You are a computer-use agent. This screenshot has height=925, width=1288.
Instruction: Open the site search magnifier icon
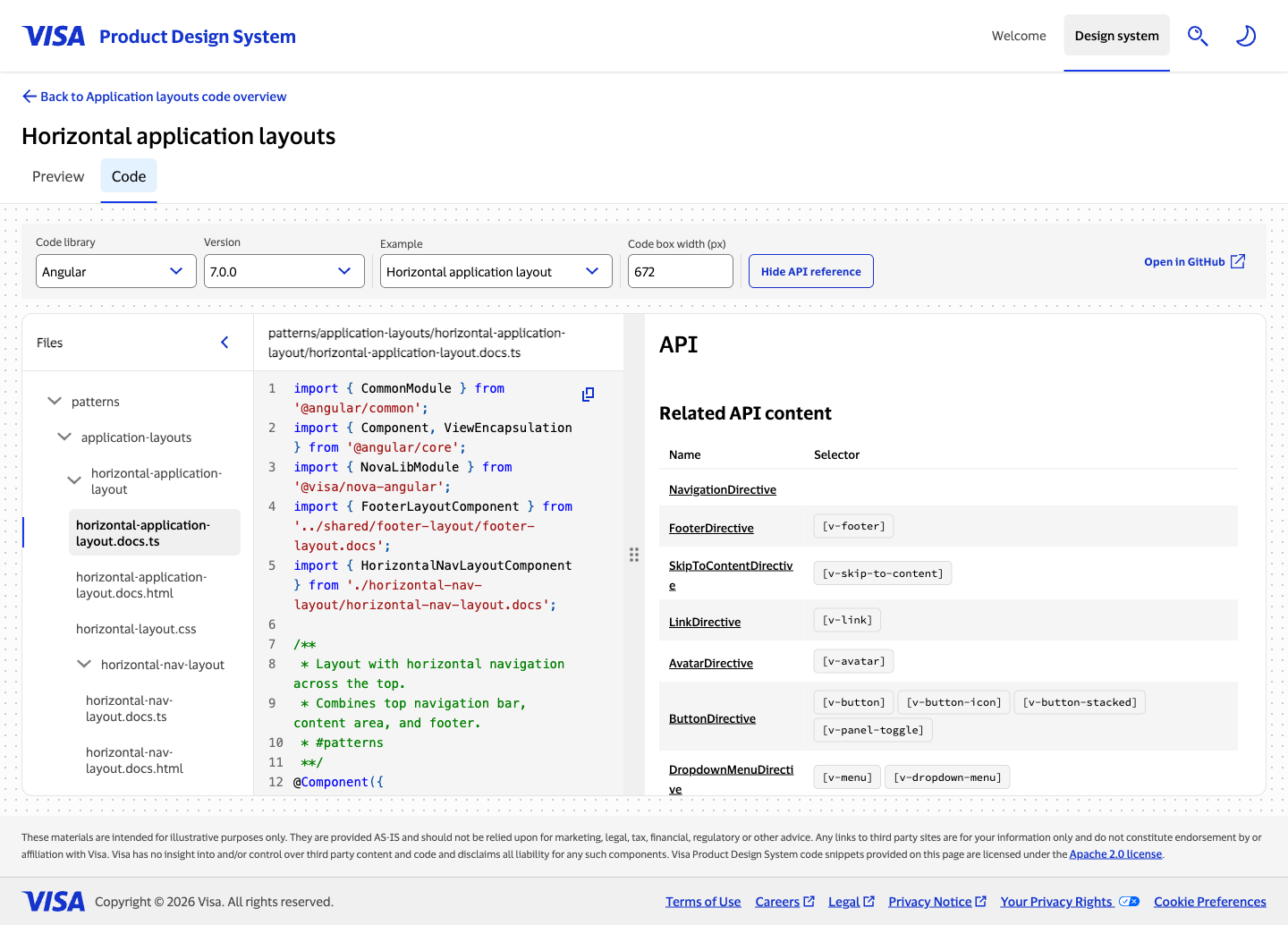point(1198,36)
